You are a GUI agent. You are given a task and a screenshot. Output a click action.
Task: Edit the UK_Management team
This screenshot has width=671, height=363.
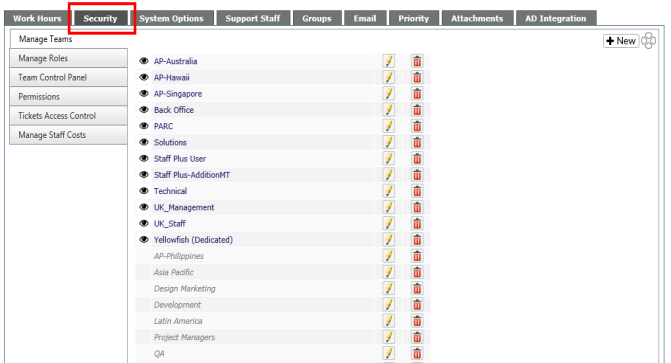point(389,207)
